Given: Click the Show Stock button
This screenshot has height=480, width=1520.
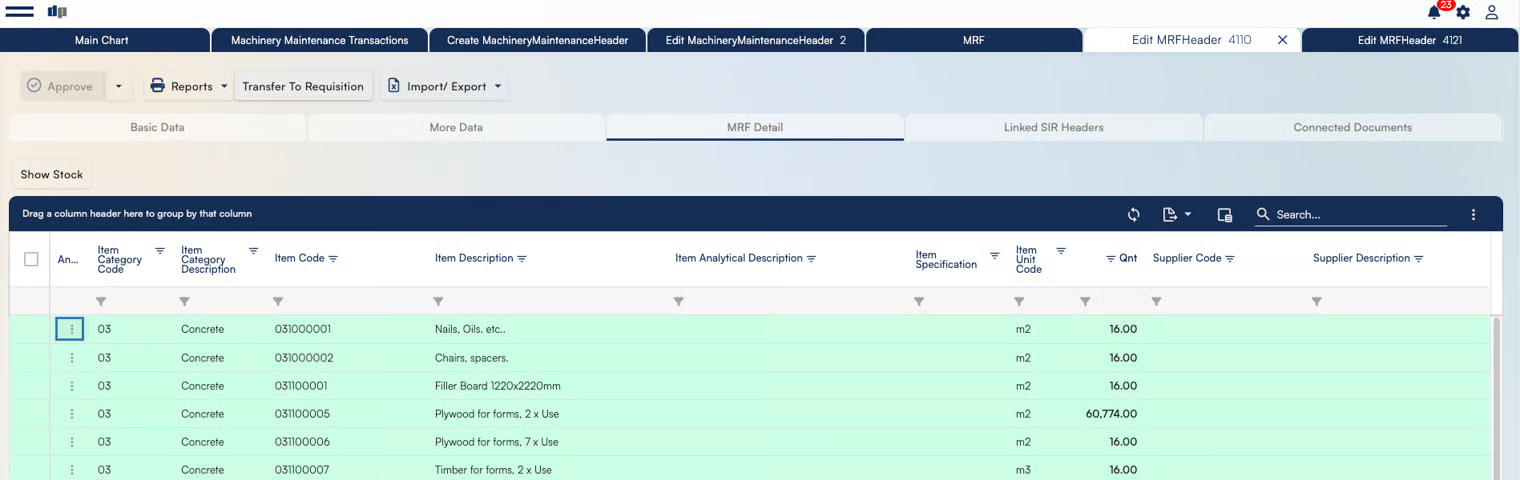Looking at the screenshot, I should pos(52,175).
